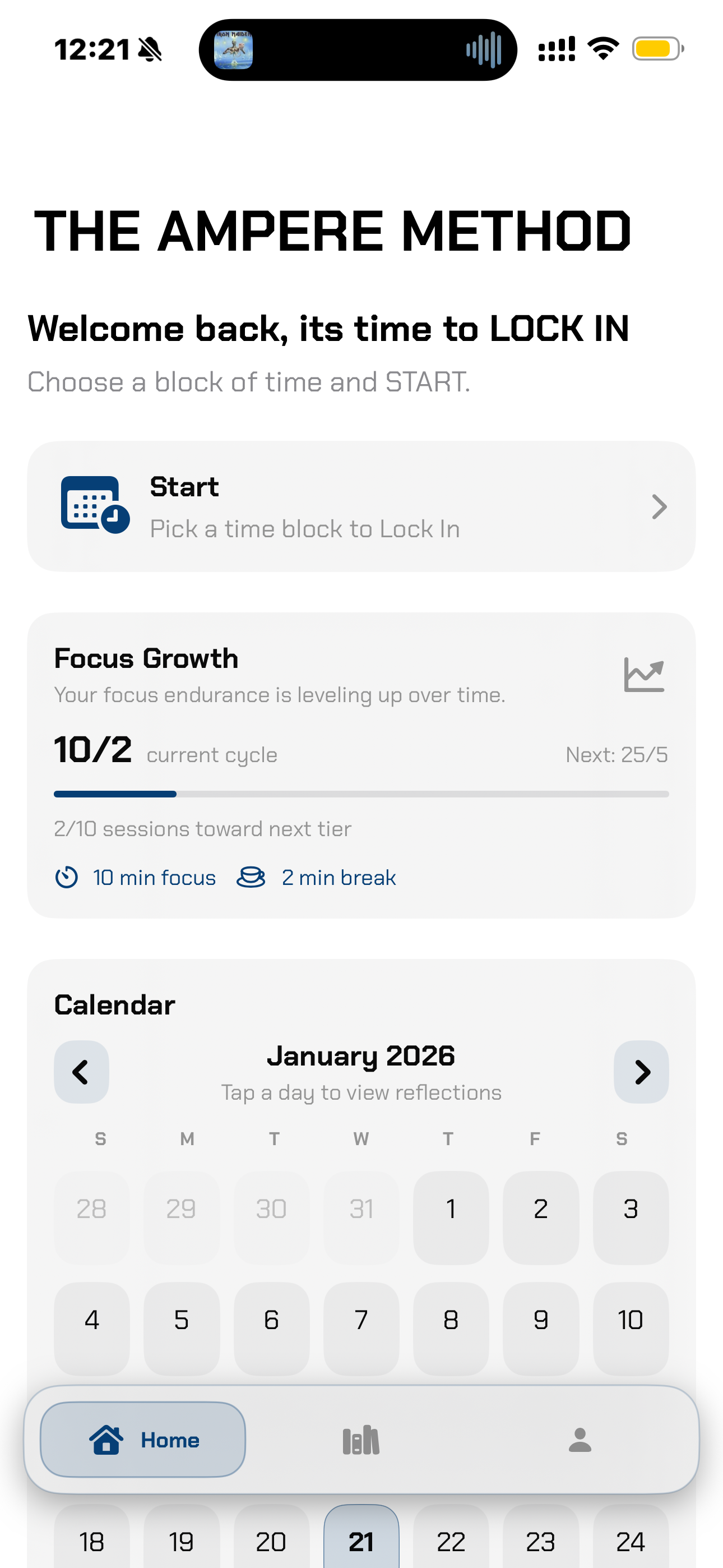723x1568 pixels.
Task: Switch to the Home tab
Action: 143,1440
